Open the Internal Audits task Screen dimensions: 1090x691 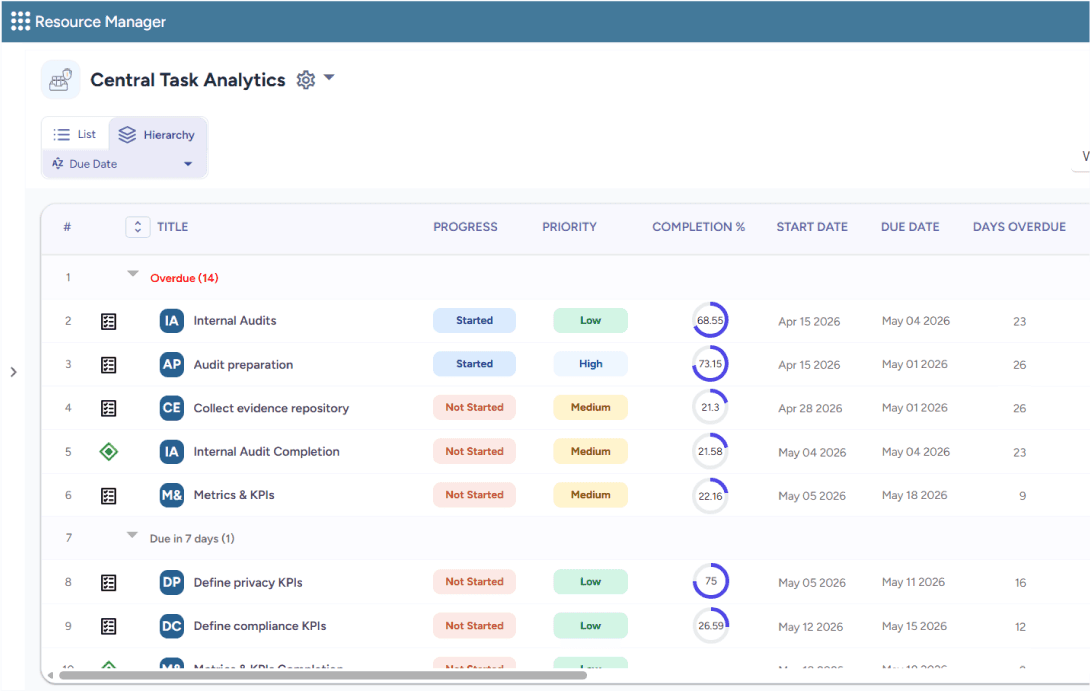pos(235,320)
